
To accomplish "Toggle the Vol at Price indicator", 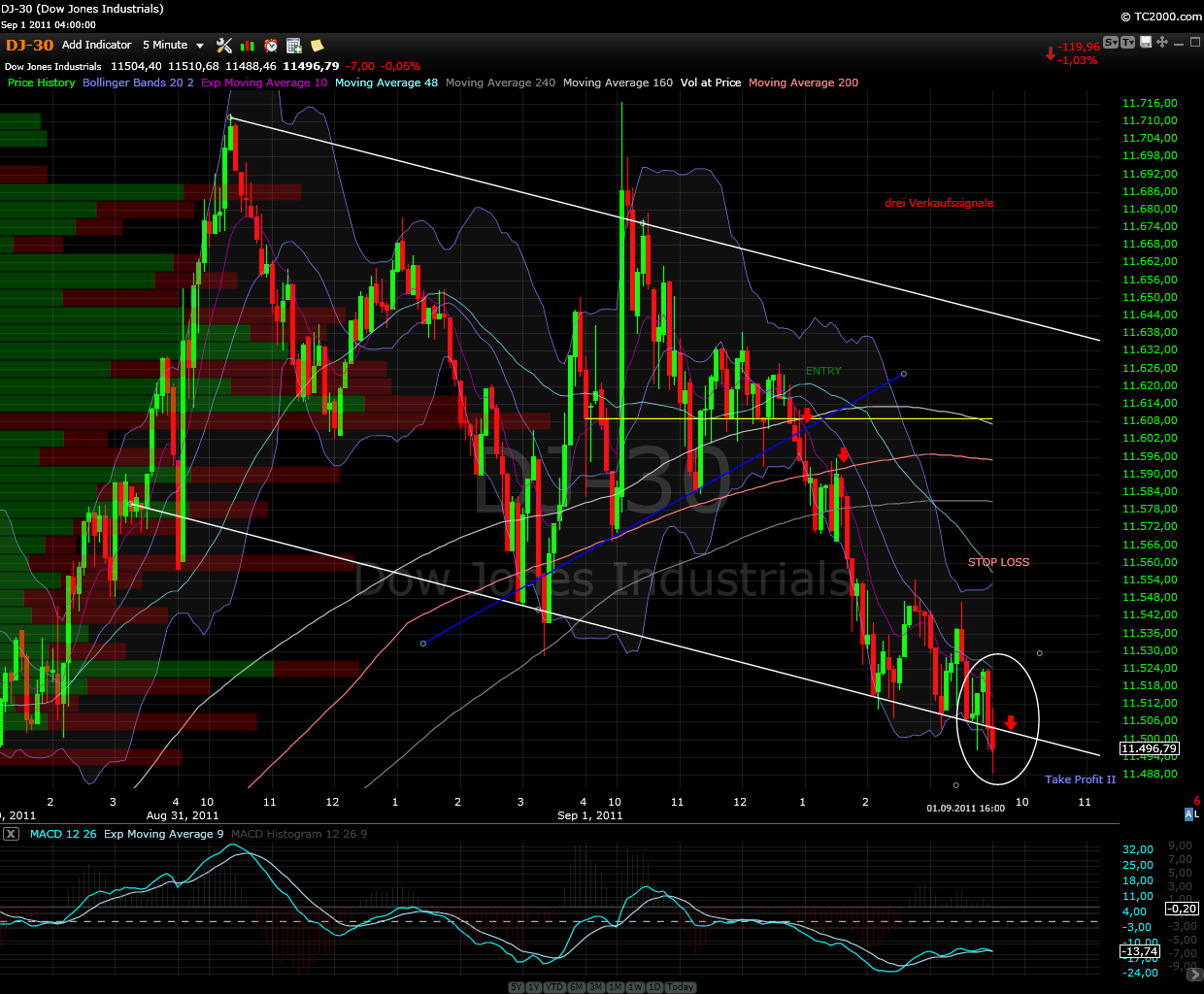I will click(710, 83).
